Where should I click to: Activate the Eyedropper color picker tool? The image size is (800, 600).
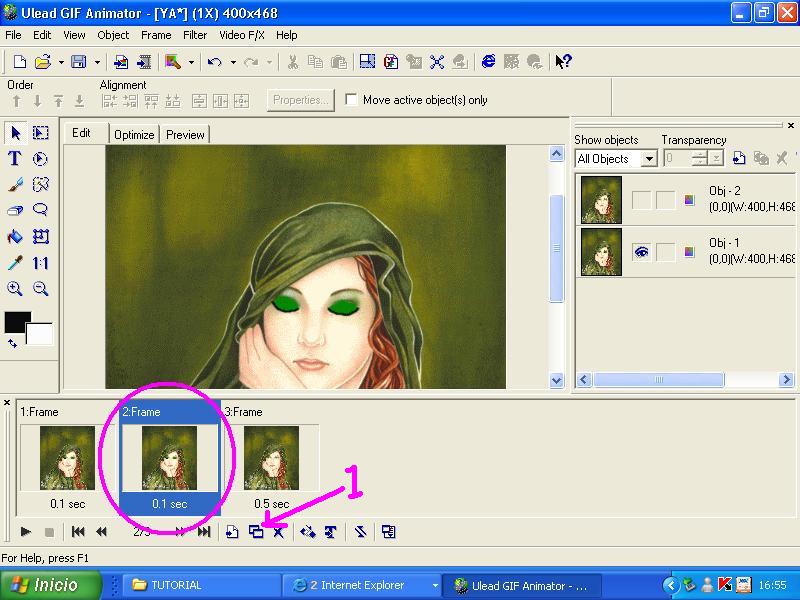16,263
